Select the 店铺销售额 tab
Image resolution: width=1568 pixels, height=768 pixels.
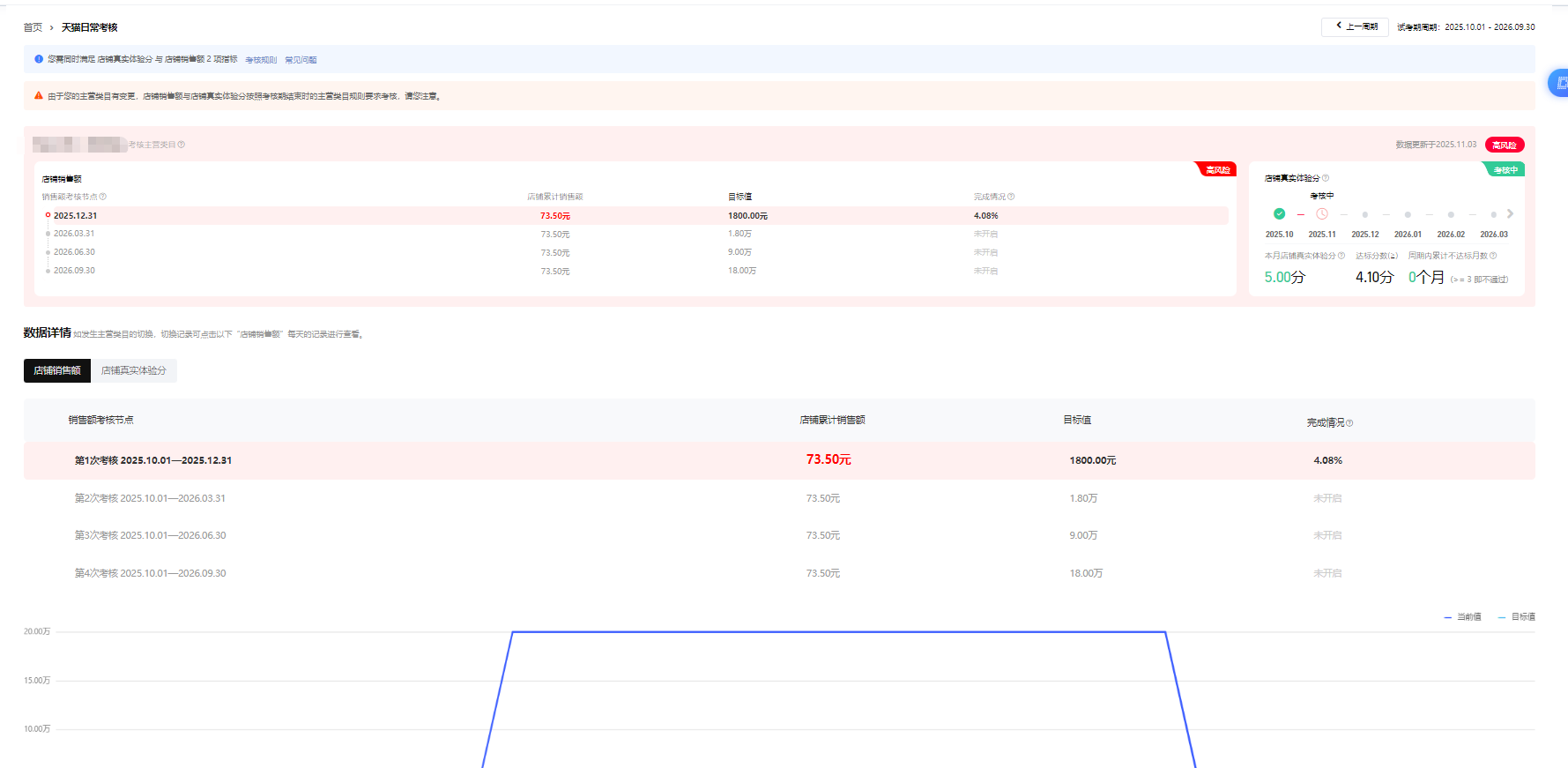57,371
